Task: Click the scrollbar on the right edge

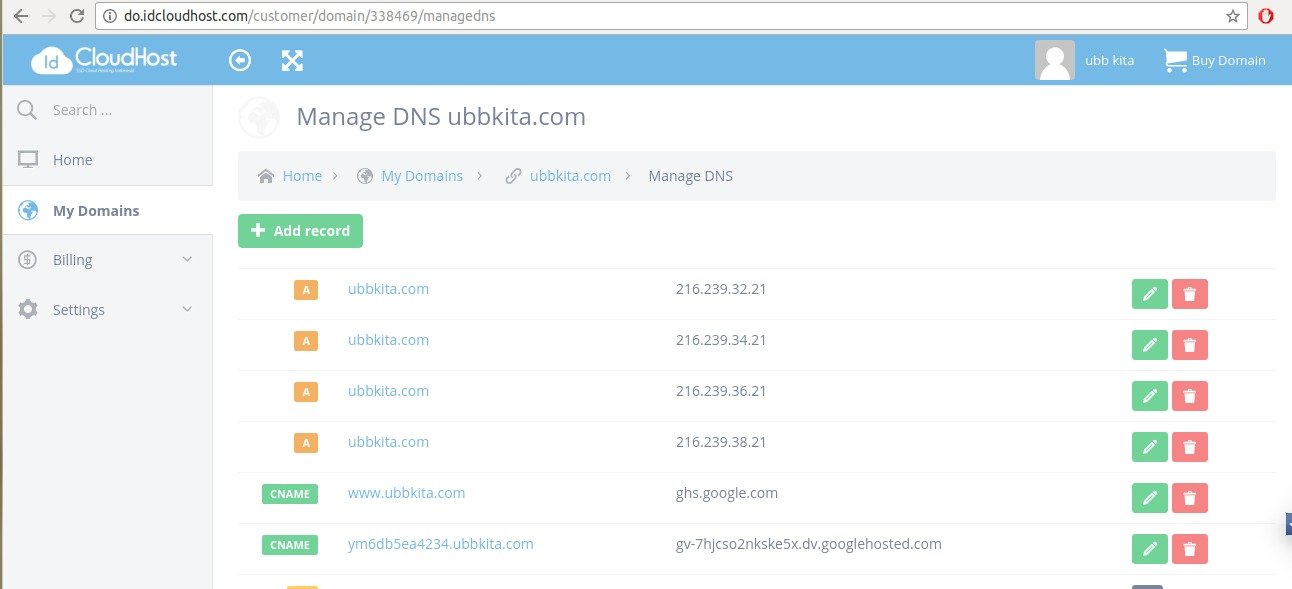Action: [1288, 524]
